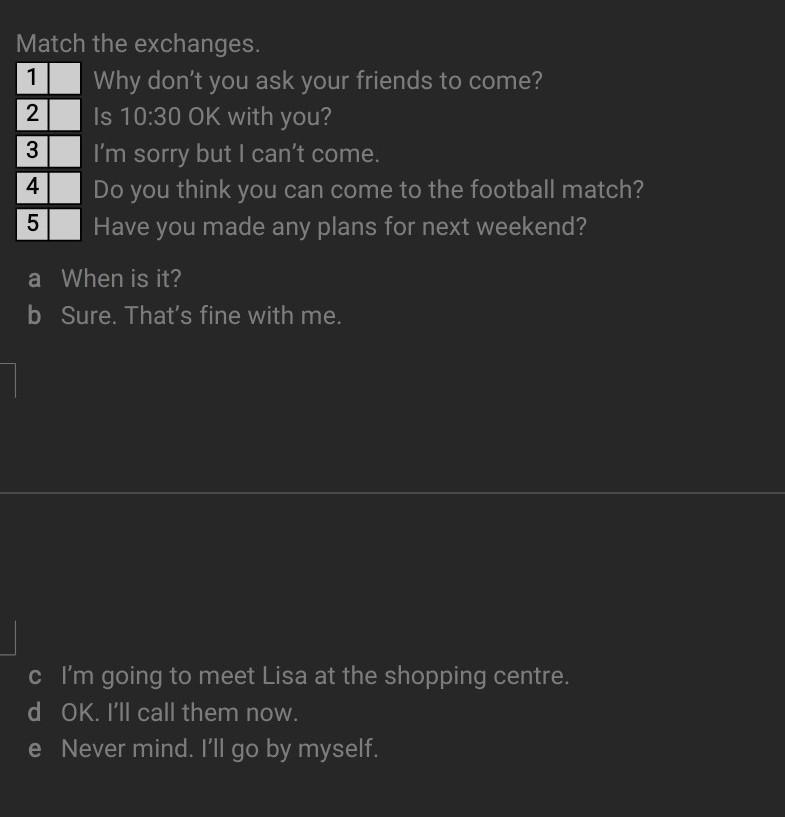Select the answer box for question 3
This screenshot has height=817, width=785.
click(x=65, y=152)
